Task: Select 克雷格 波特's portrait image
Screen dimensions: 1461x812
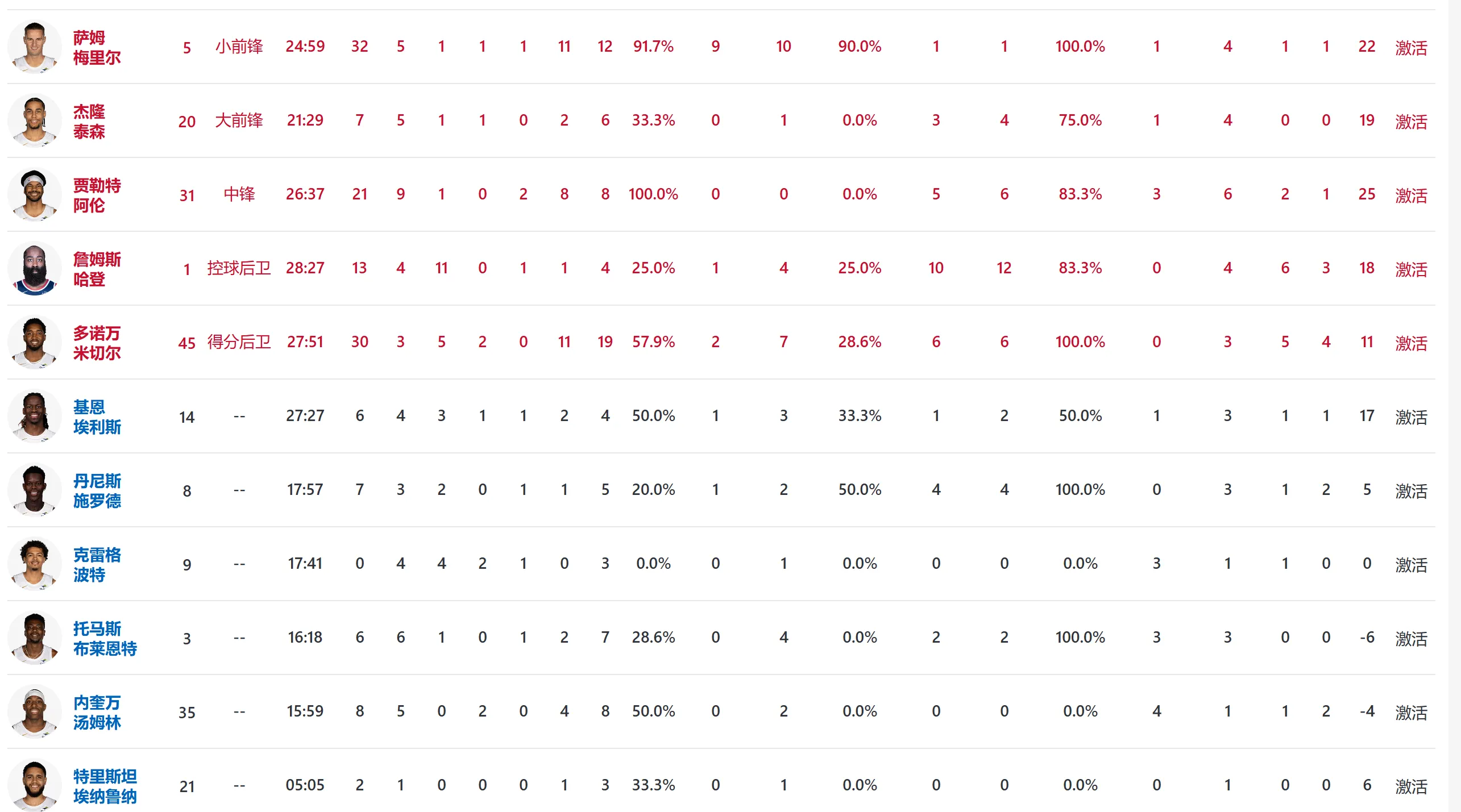Action: tap(34, 564)
